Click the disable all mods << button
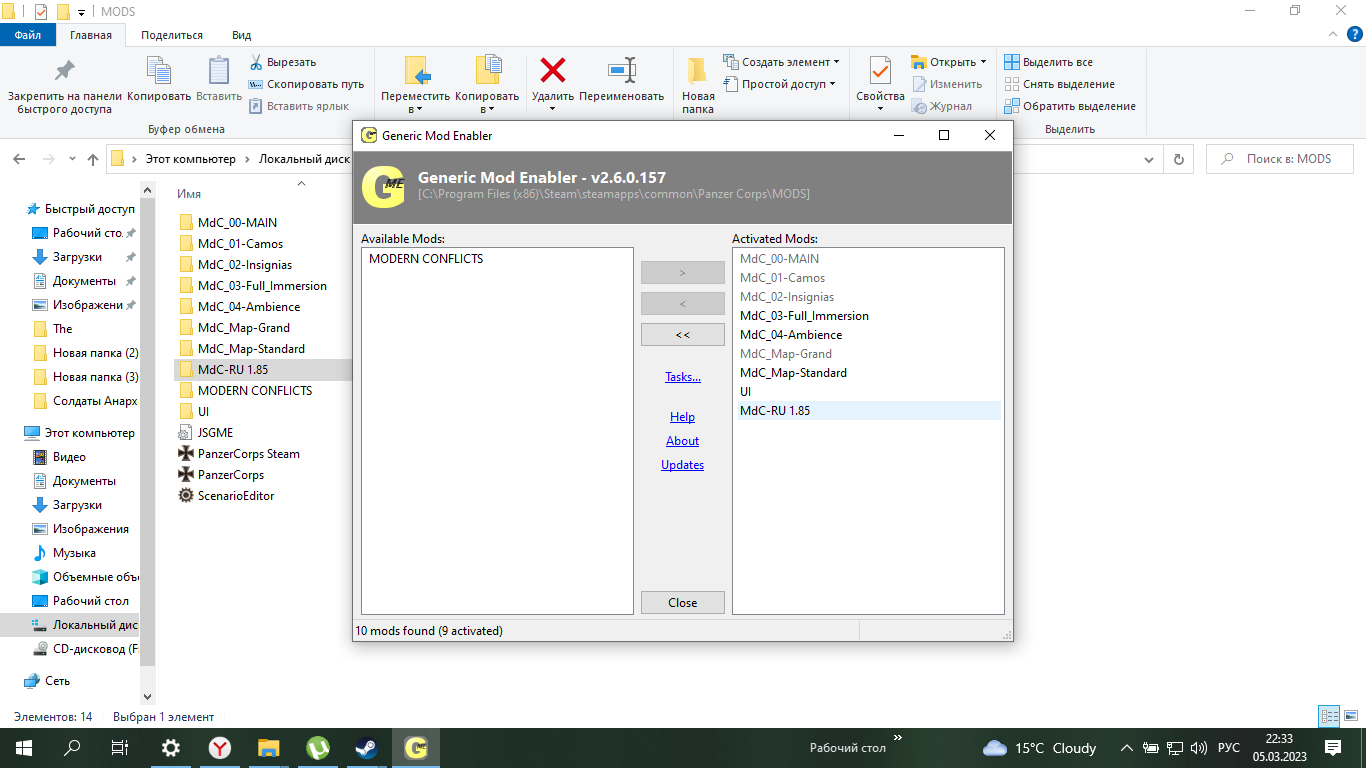Viewport: 1366px width, 768px height. pyautogui.click(x=682, y=335)
